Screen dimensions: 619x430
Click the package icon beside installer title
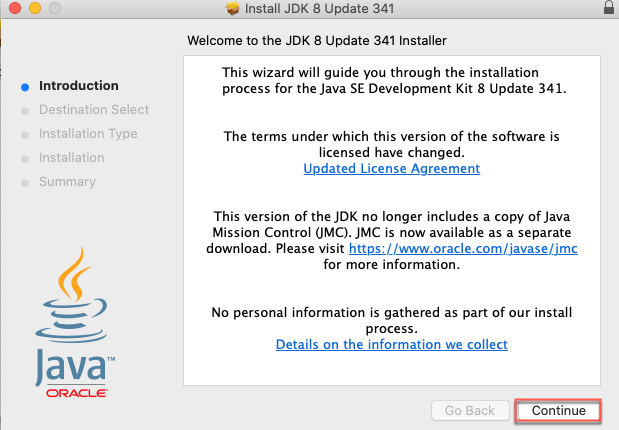coord(233,8)
